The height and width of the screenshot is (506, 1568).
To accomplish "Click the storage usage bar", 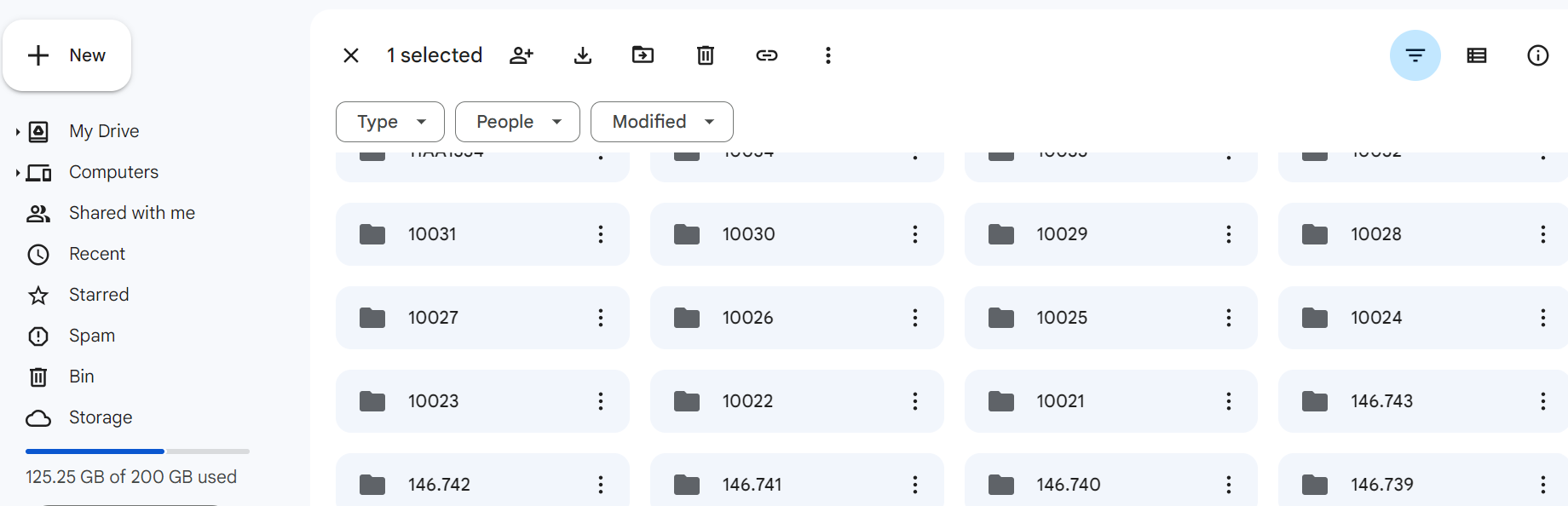I will click(137, 451).
